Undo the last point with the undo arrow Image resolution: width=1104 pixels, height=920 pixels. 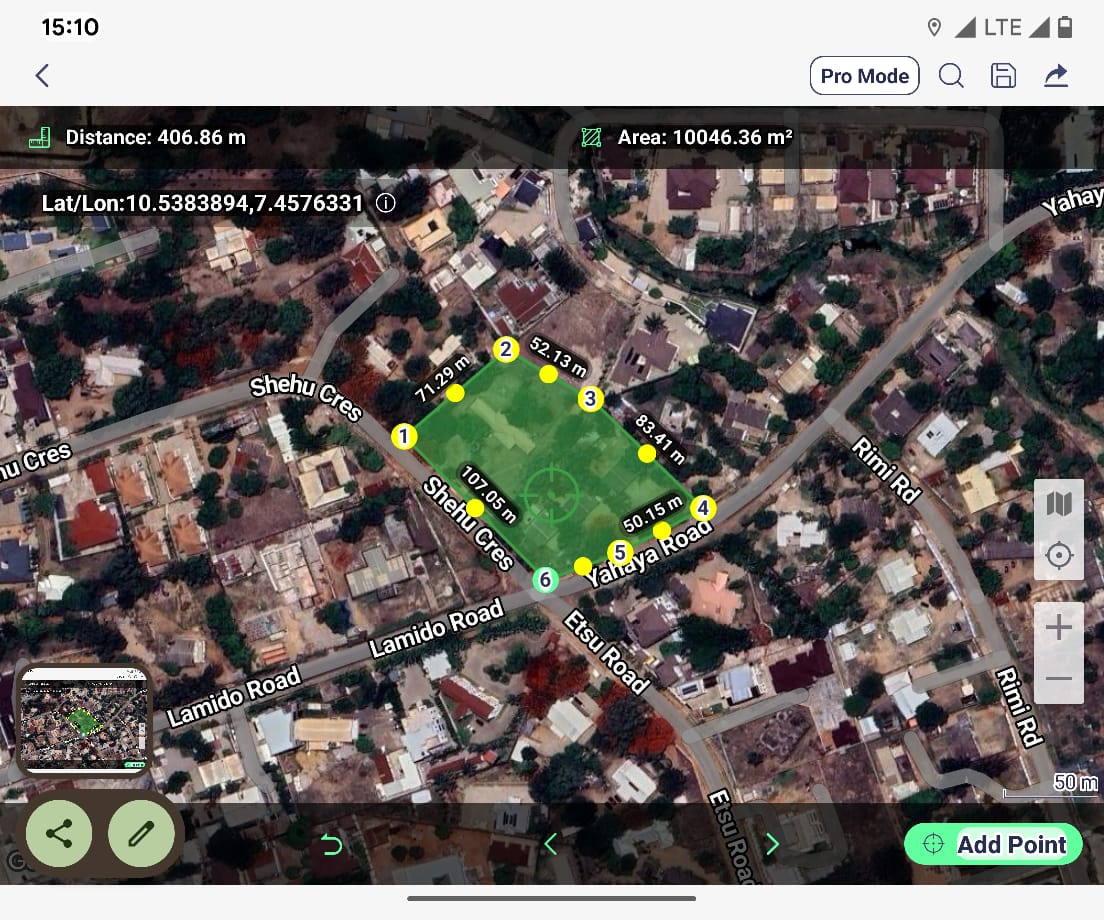(331, 845)
